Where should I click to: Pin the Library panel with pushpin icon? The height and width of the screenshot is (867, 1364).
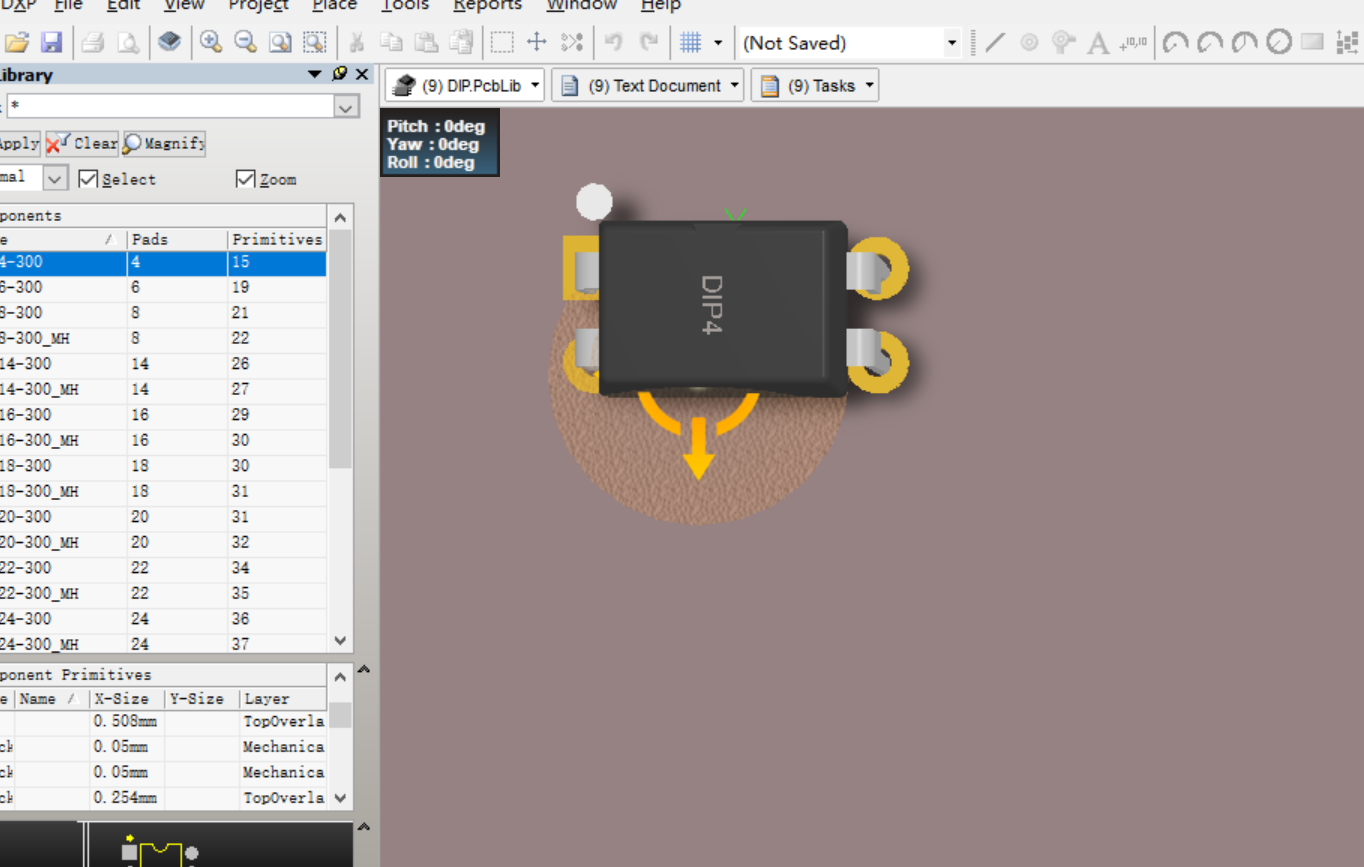(340, 74)
